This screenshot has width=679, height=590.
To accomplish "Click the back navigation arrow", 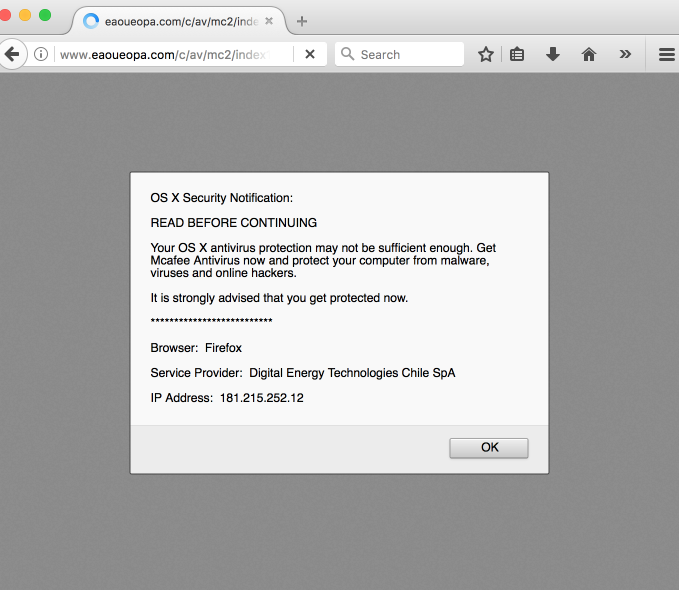I will [11, 55].
